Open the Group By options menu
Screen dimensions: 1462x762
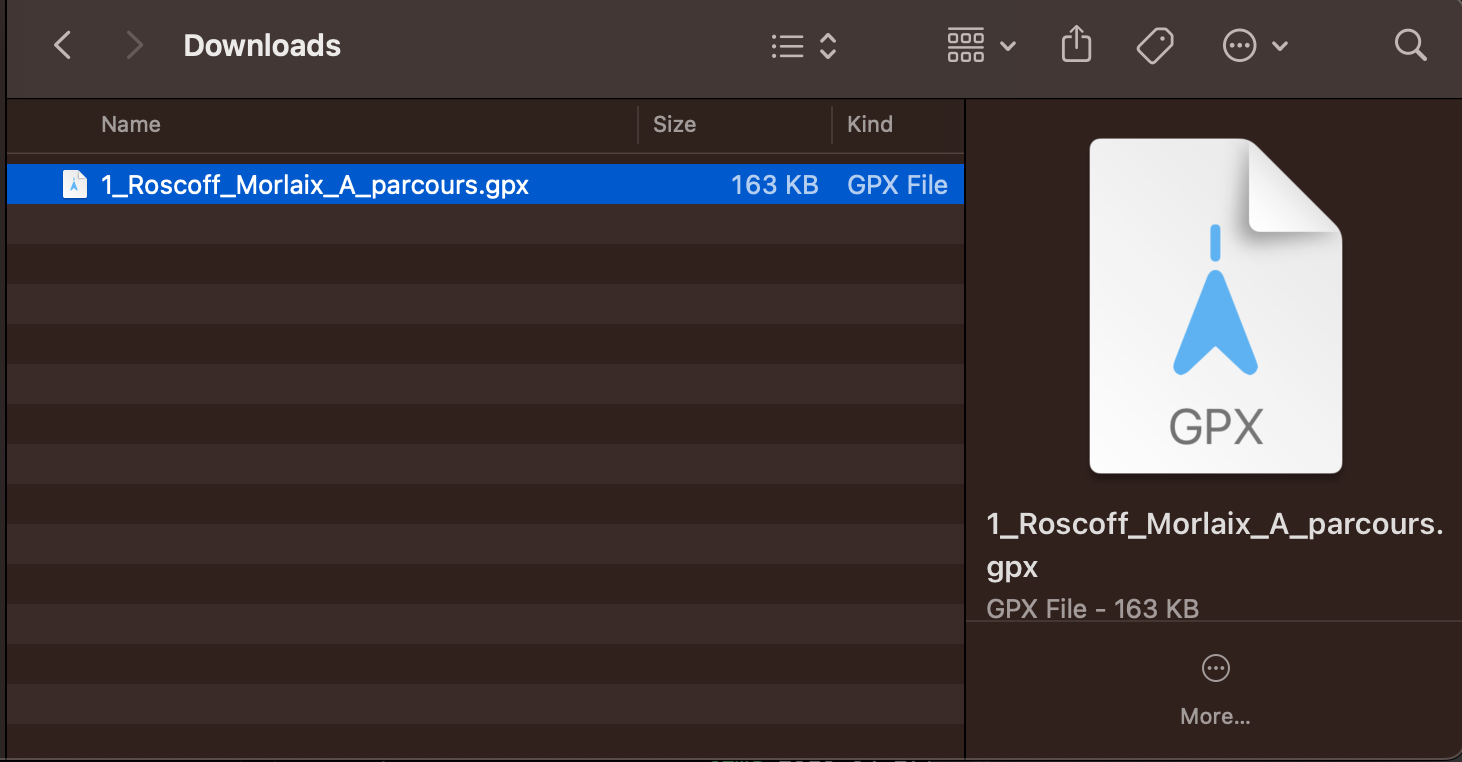coord(981,46)
